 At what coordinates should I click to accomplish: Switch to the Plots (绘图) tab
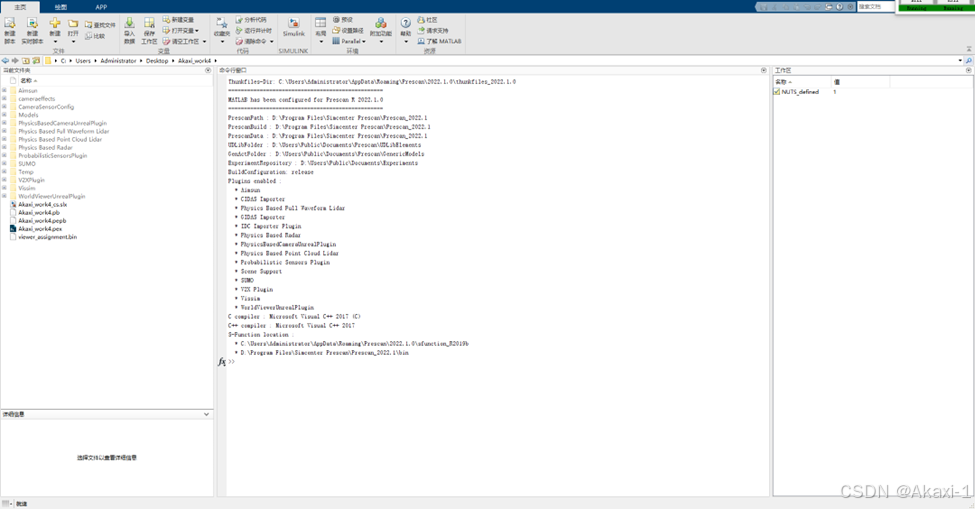click(x=61, y=7)
